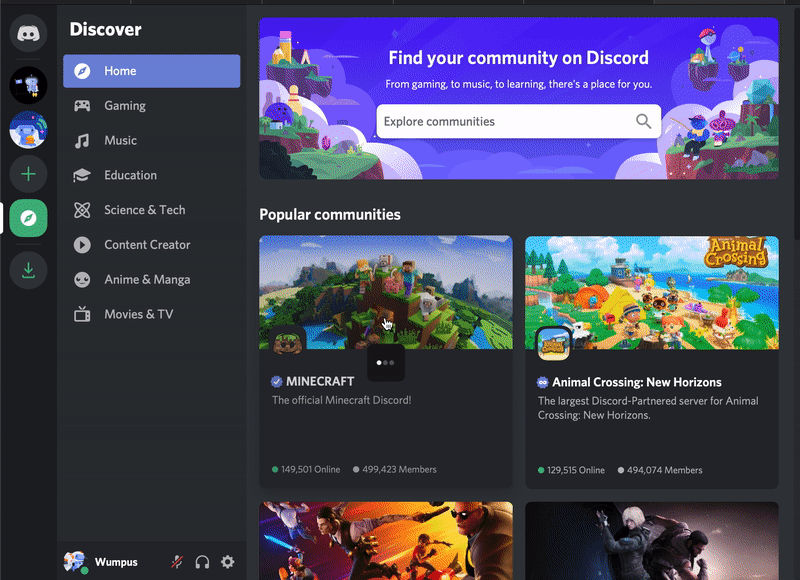Open the Animal Crossing banner image
Viewport: 800px width, 580px height.
pos(652,293)
